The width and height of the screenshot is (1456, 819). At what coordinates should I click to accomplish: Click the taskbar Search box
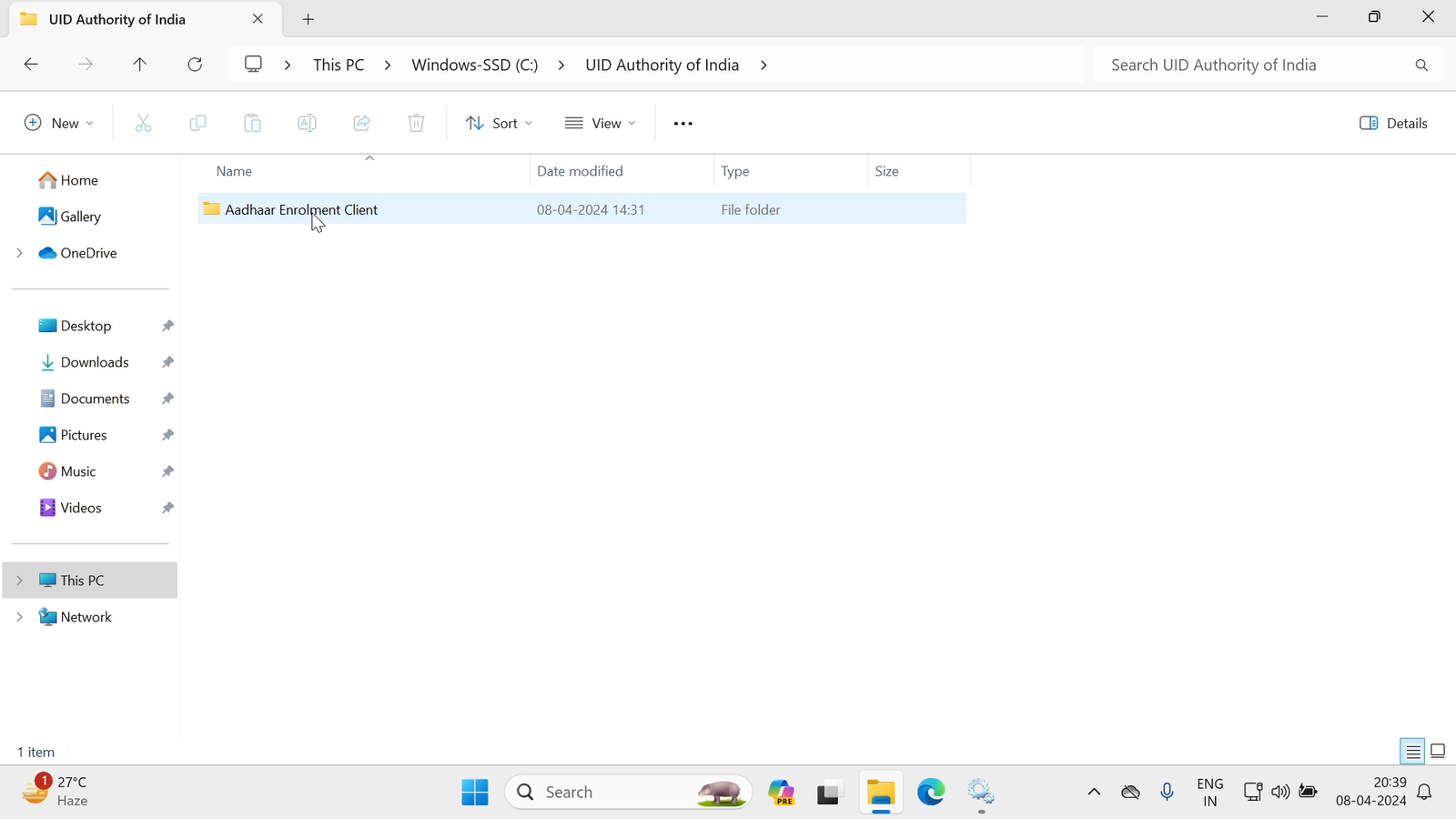pyautogui.click(x=629, y=793)
